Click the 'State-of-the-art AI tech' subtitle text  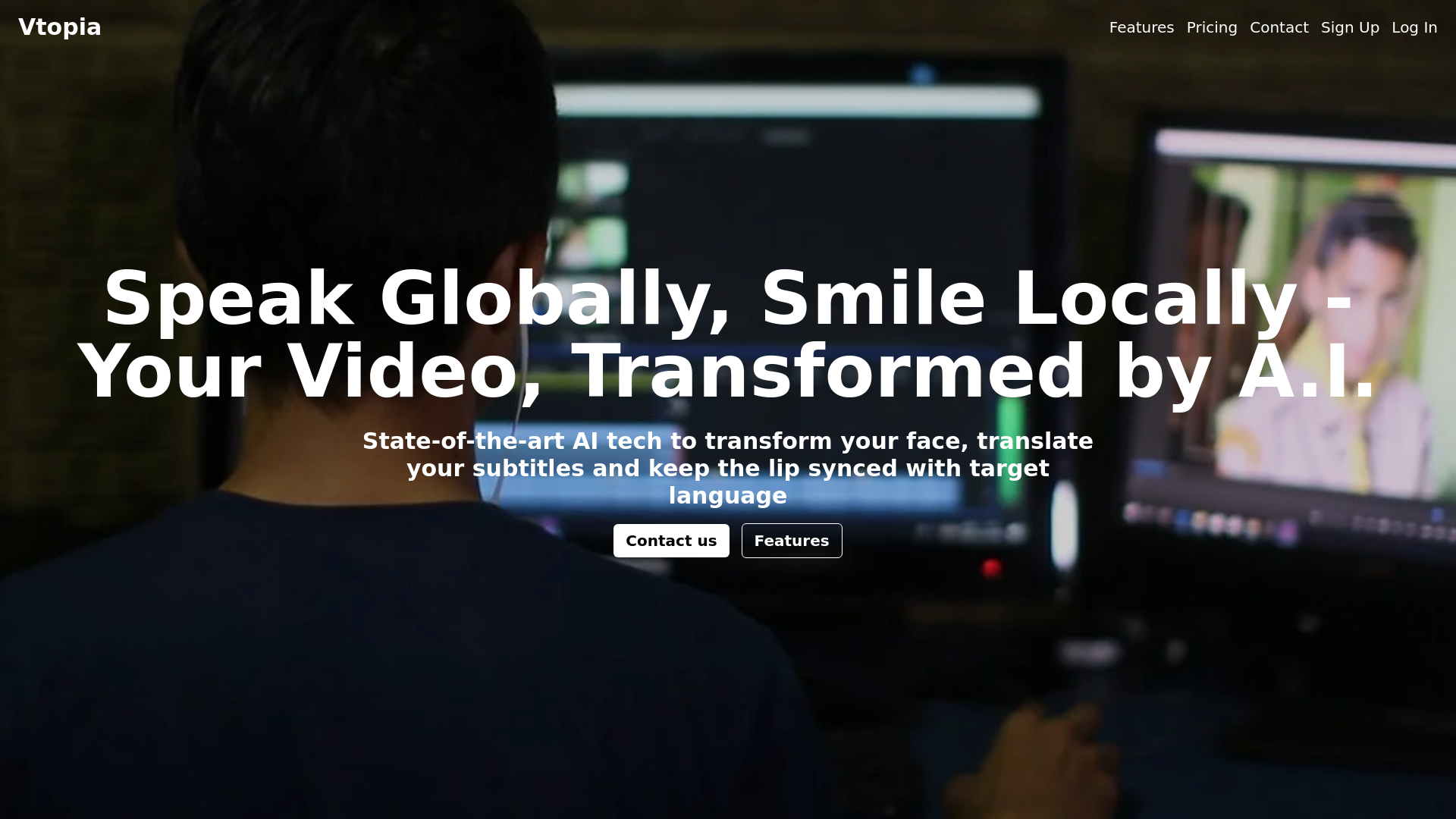click(x=728, y=468)
